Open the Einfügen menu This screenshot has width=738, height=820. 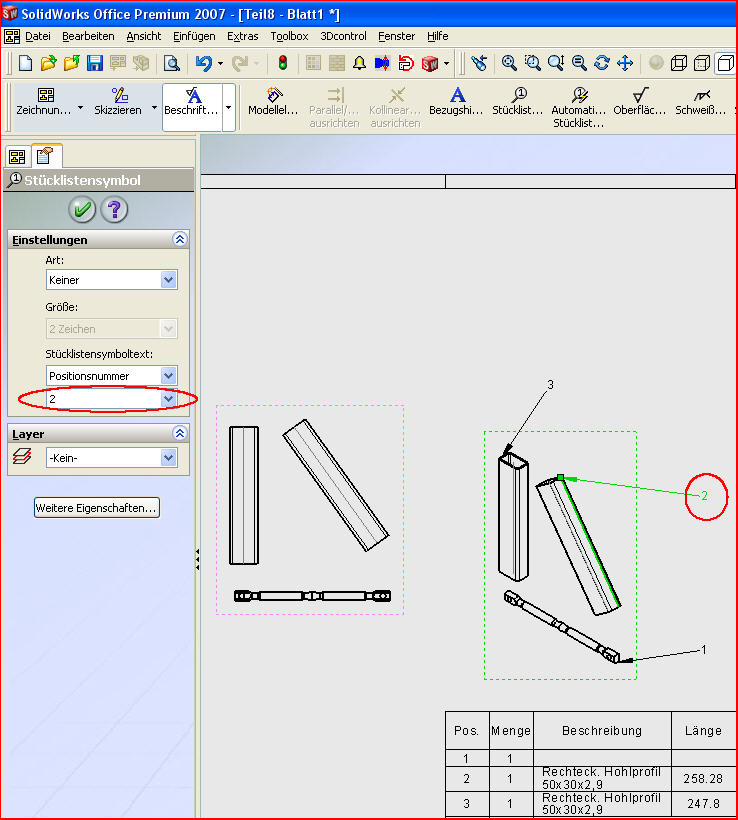point(194,36)
